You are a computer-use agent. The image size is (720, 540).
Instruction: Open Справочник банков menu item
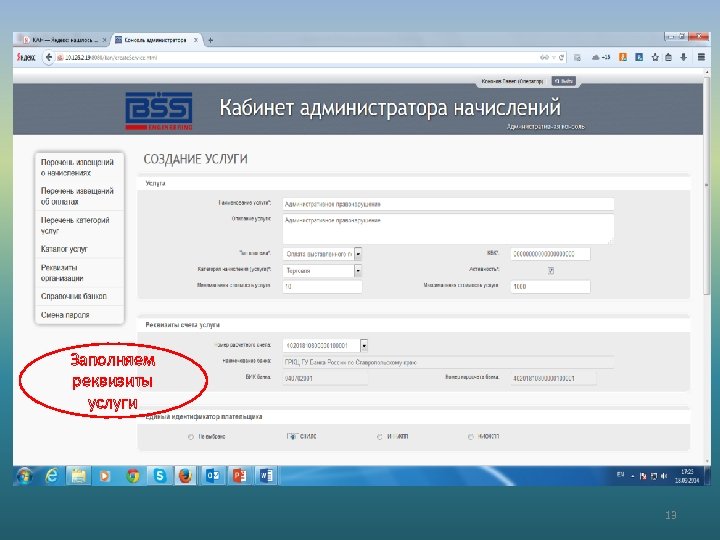click(79, 296)
